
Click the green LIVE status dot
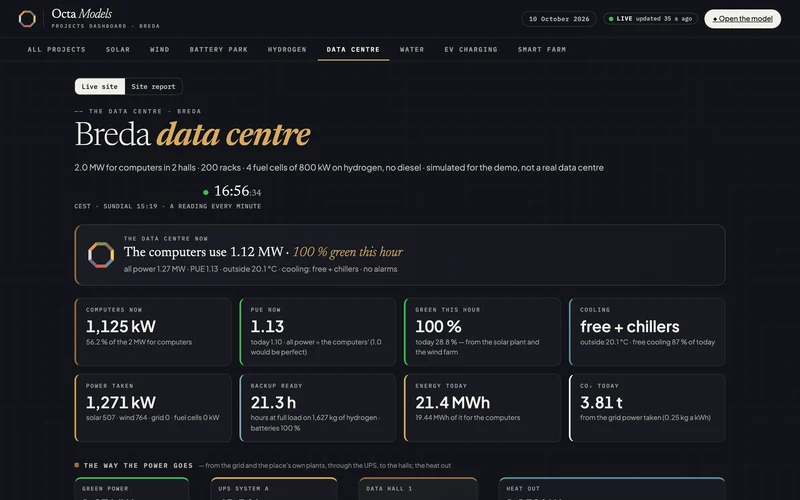611,19
